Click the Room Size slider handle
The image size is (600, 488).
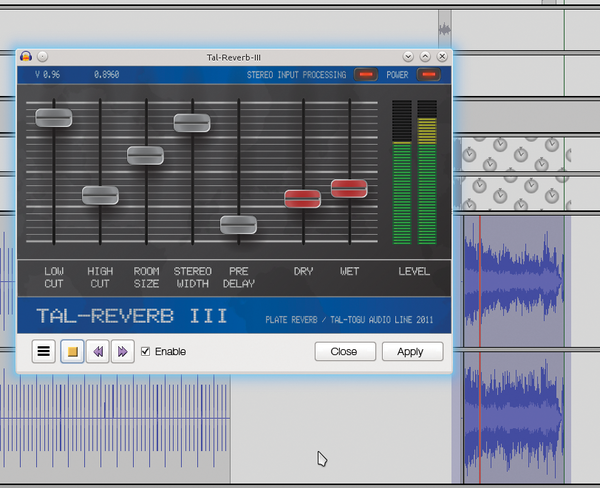point(145,155)
